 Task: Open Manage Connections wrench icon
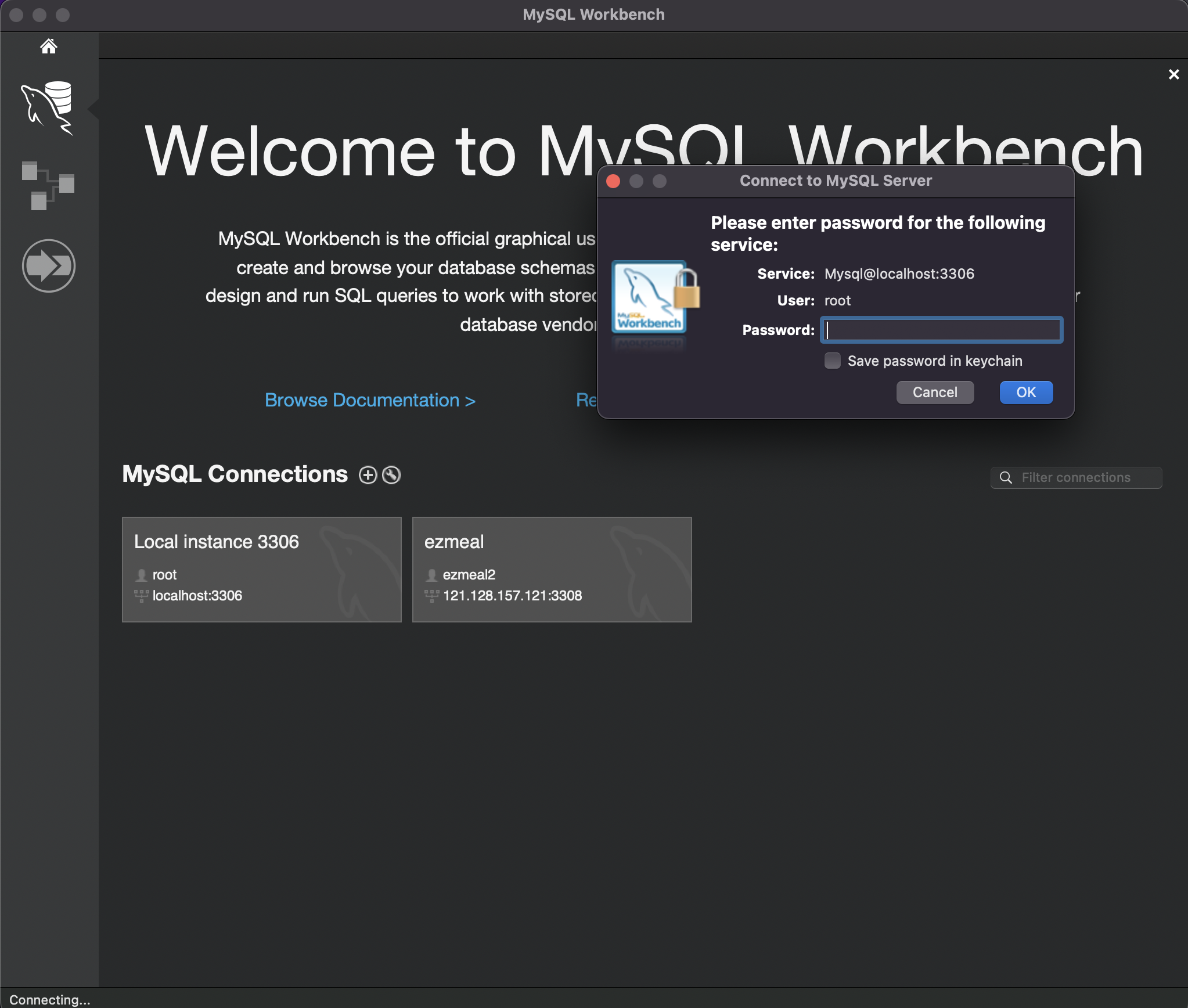pos(392,475)
